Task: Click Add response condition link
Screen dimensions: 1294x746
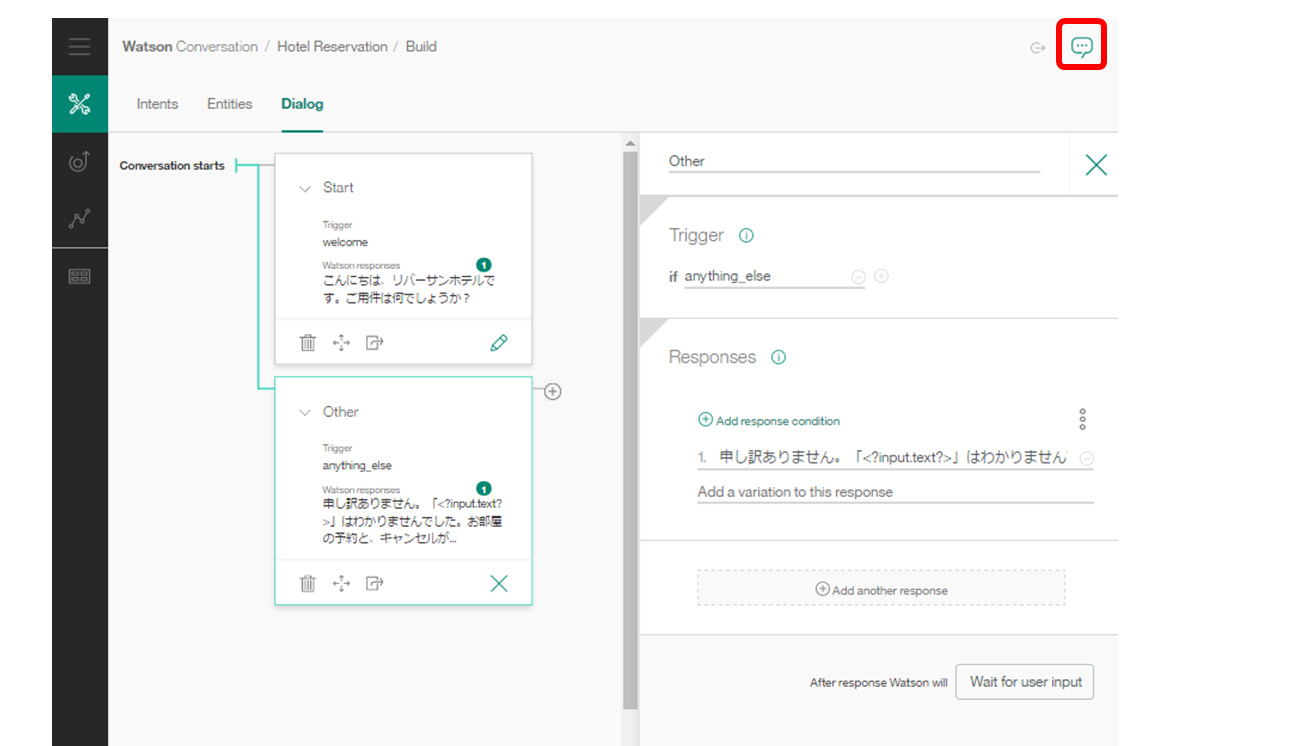Action: (769, 421)
